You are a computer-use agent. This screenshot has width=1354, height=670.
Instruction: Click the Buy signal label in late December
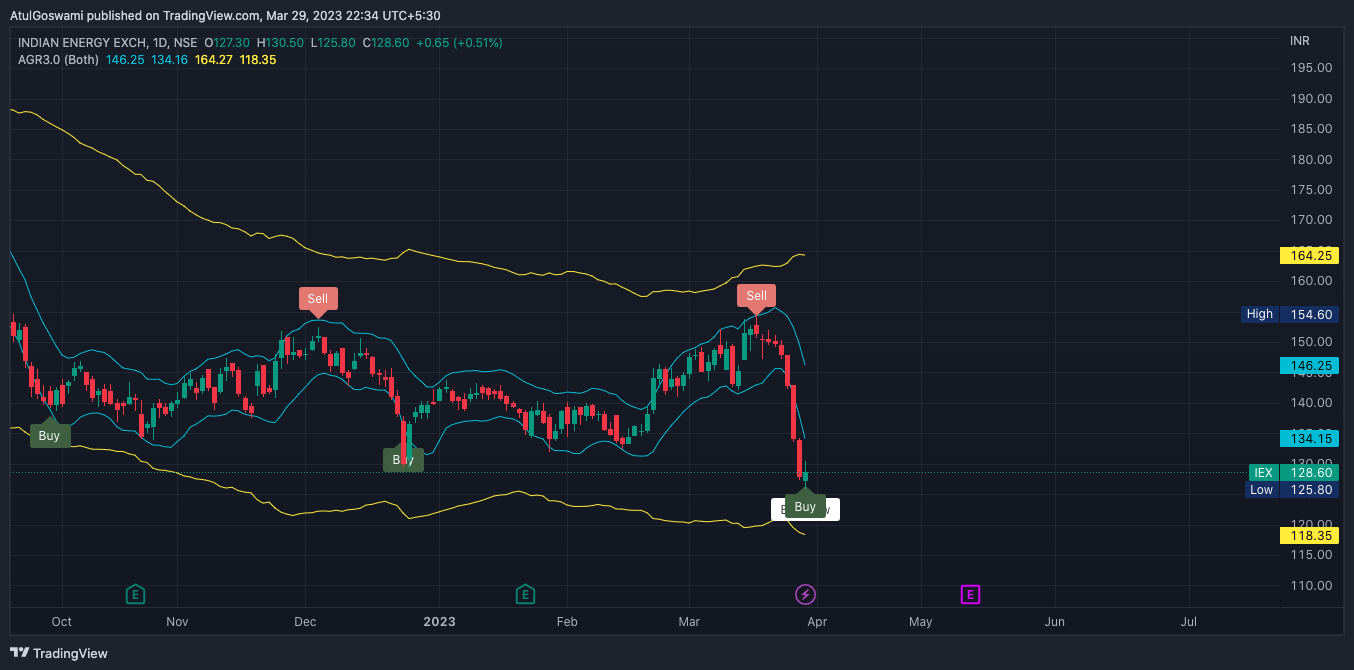(x=403, y=460)
